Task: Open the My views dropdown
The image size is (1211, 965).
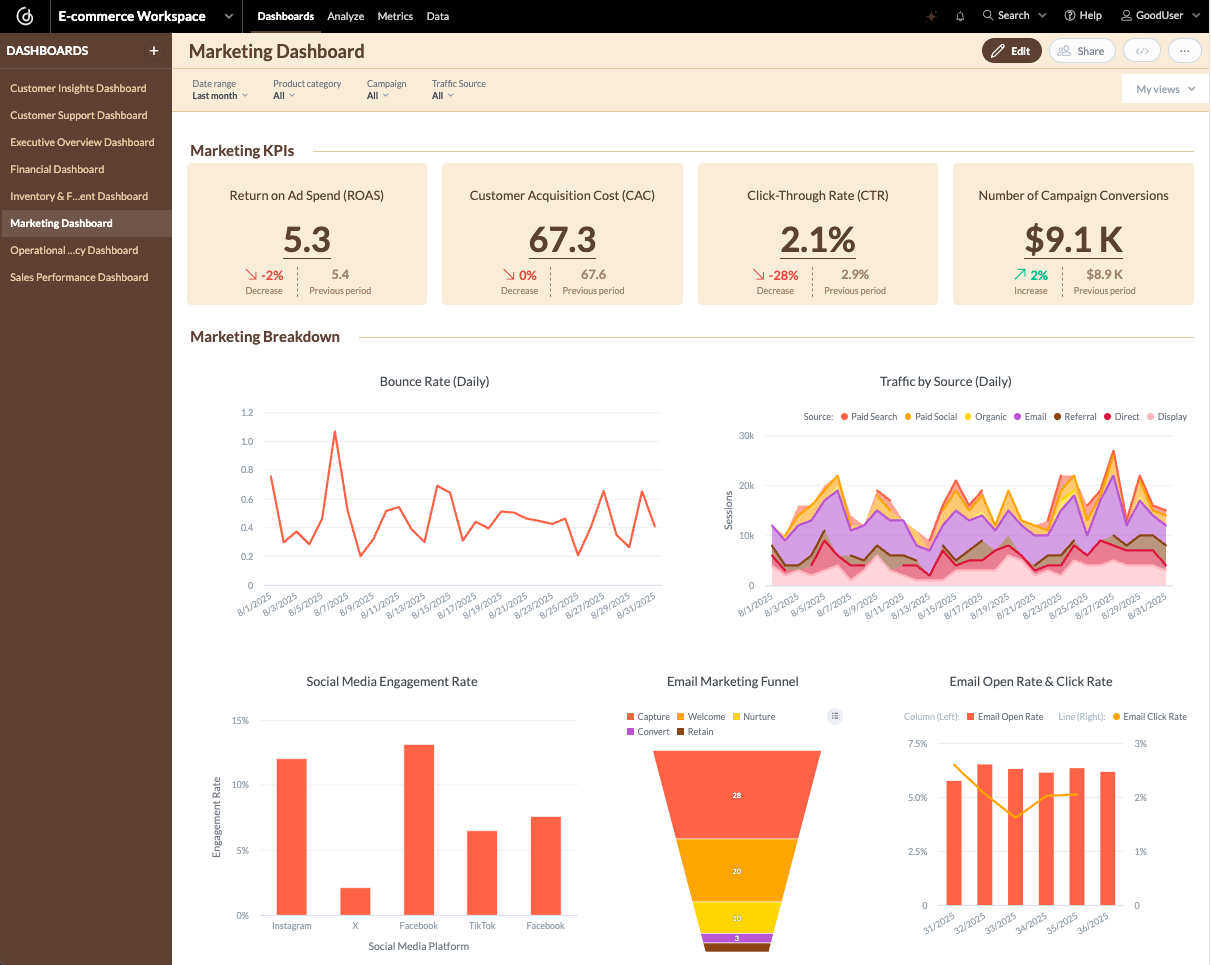Action: click(1163, 88)
